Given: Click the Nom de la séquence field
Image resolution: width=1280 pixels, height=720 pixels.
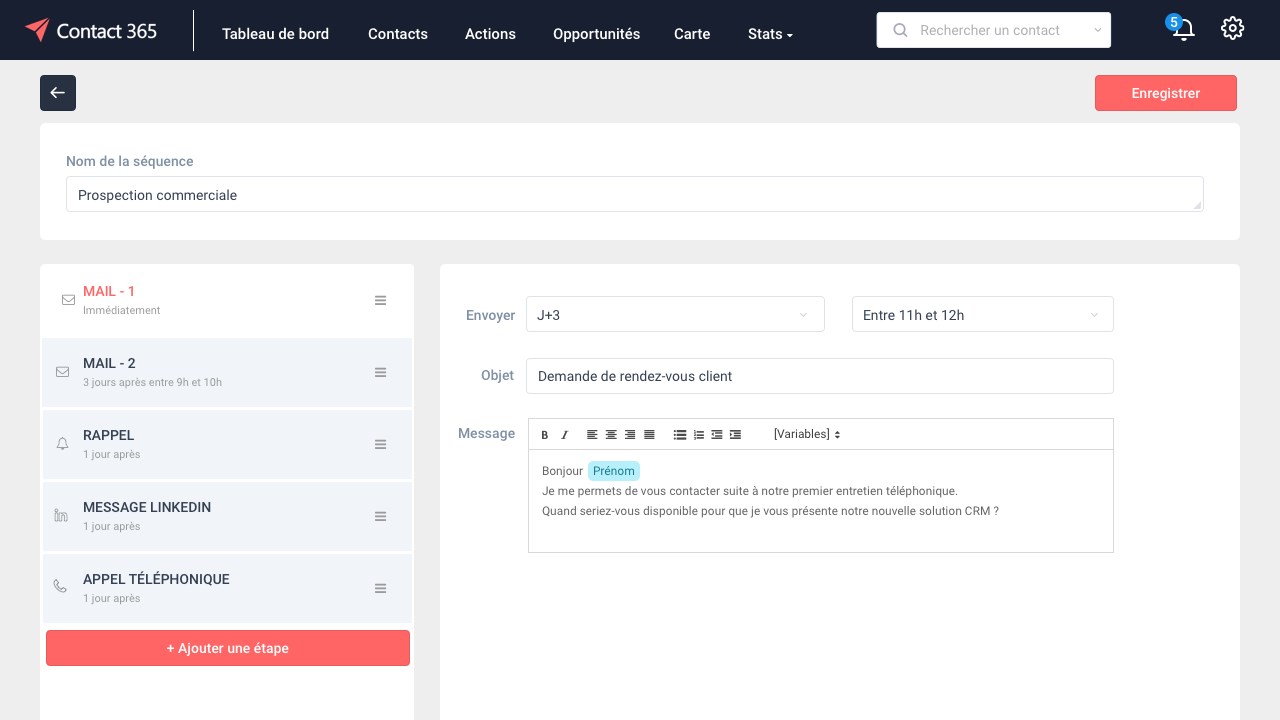Looking at the screenshot, I should coord(635,195).
